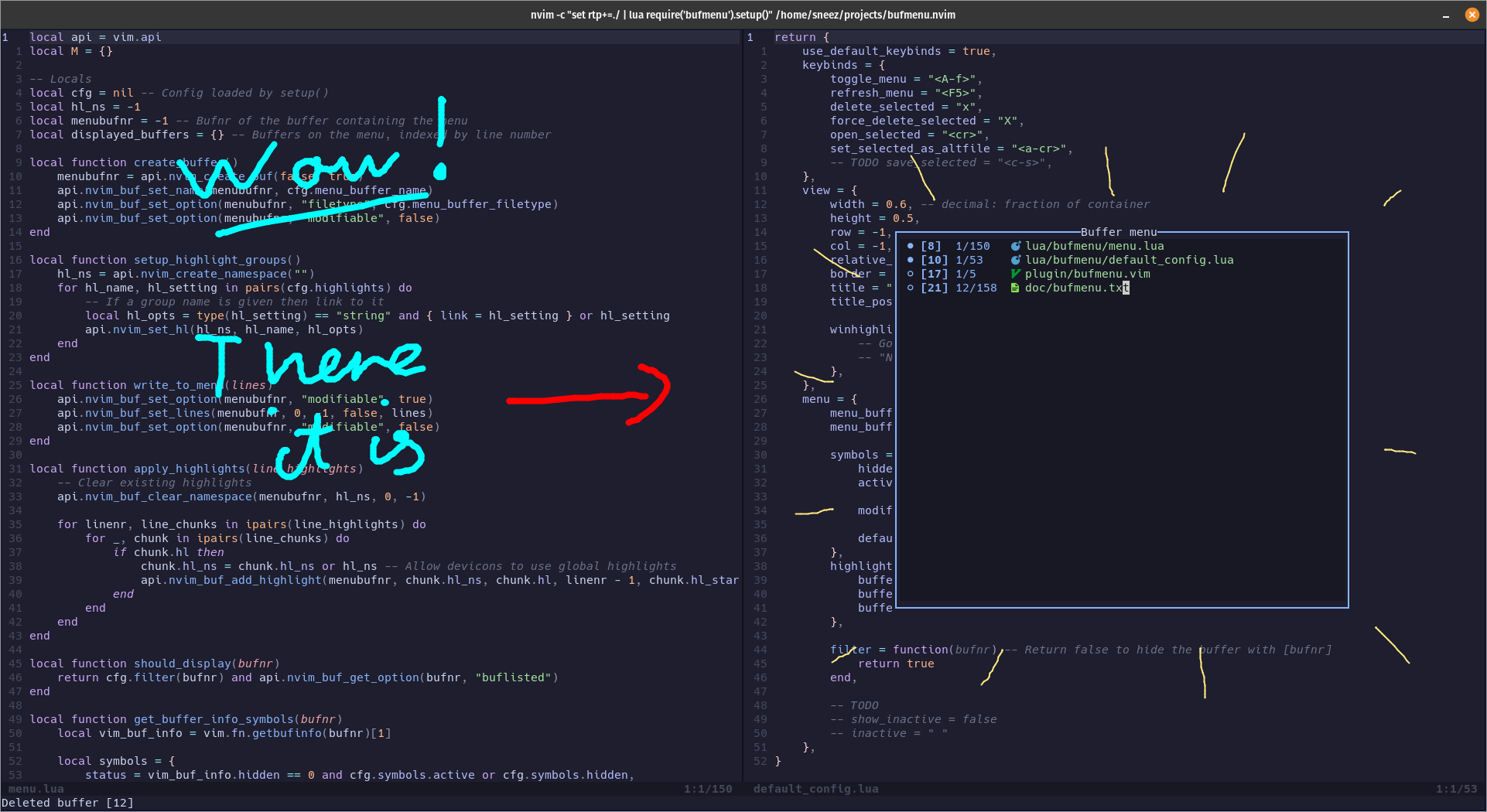Click the 'Deleted buffer [12]' message
Viewport: 1487px width, 812px height.
[x=67, y=803]
